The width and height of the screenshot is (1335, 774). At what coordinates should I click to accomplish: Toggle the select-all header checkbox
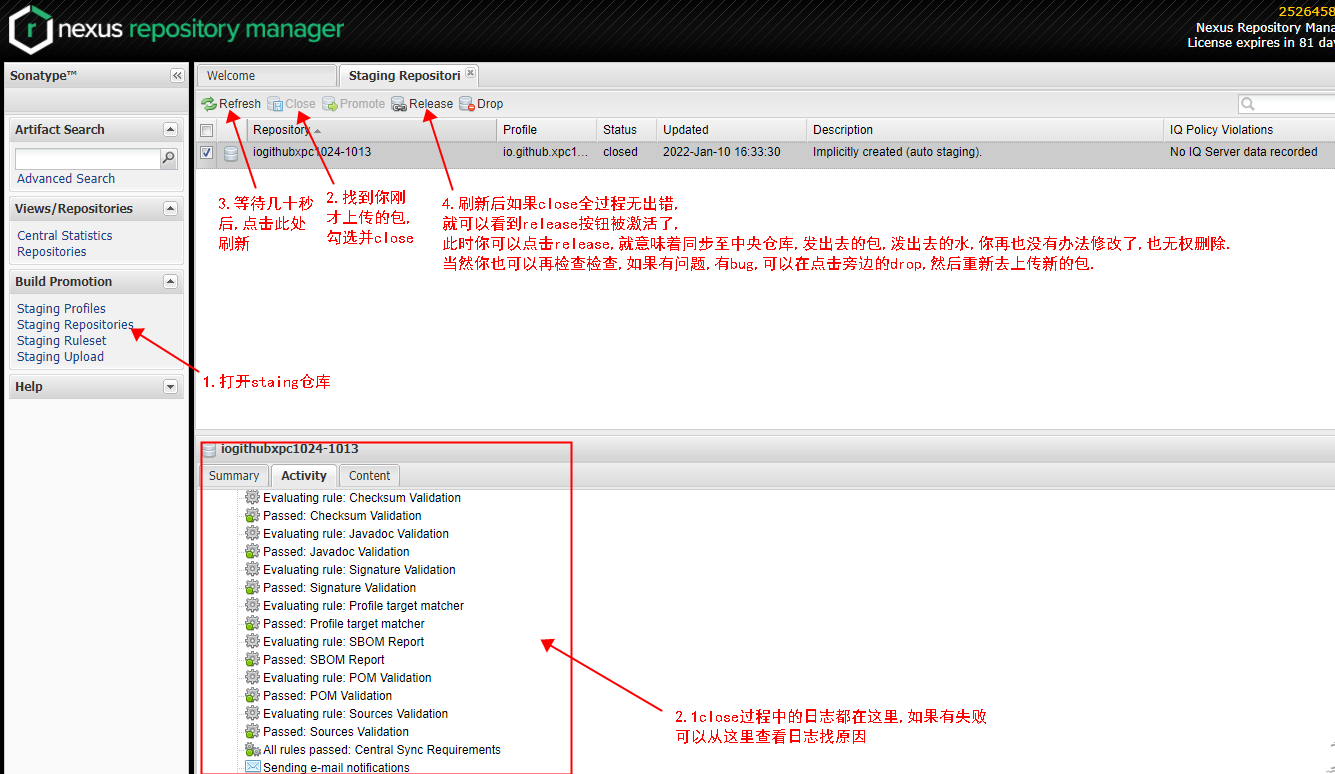[206, 130]
